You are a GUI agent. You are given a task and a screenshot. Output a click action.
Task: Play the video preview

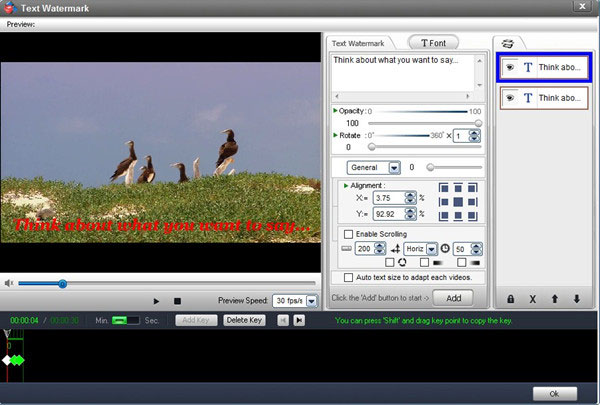pyautogui.click(x=156, y=301)
